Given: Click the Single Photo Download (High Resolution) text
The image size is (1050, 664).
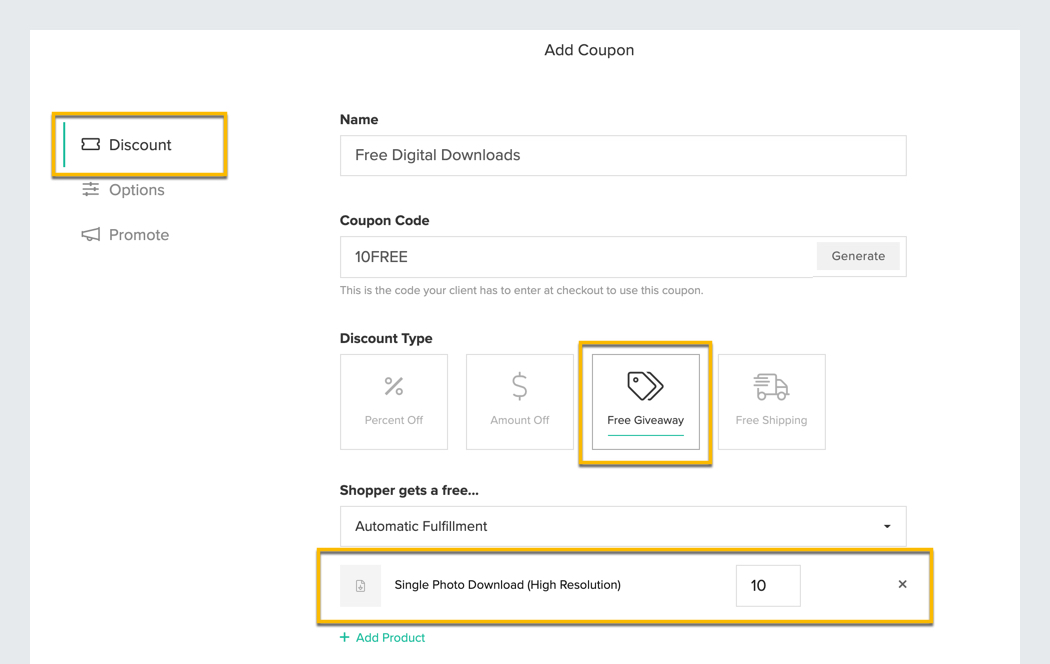Looking at the screenshot, I should pyautogui.click(x=508, y=584).
